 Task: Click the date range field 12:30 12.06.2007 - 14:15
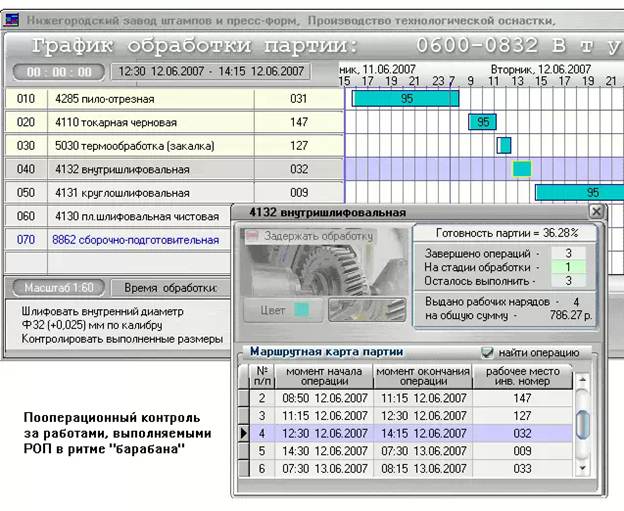[x=211, y=72]
